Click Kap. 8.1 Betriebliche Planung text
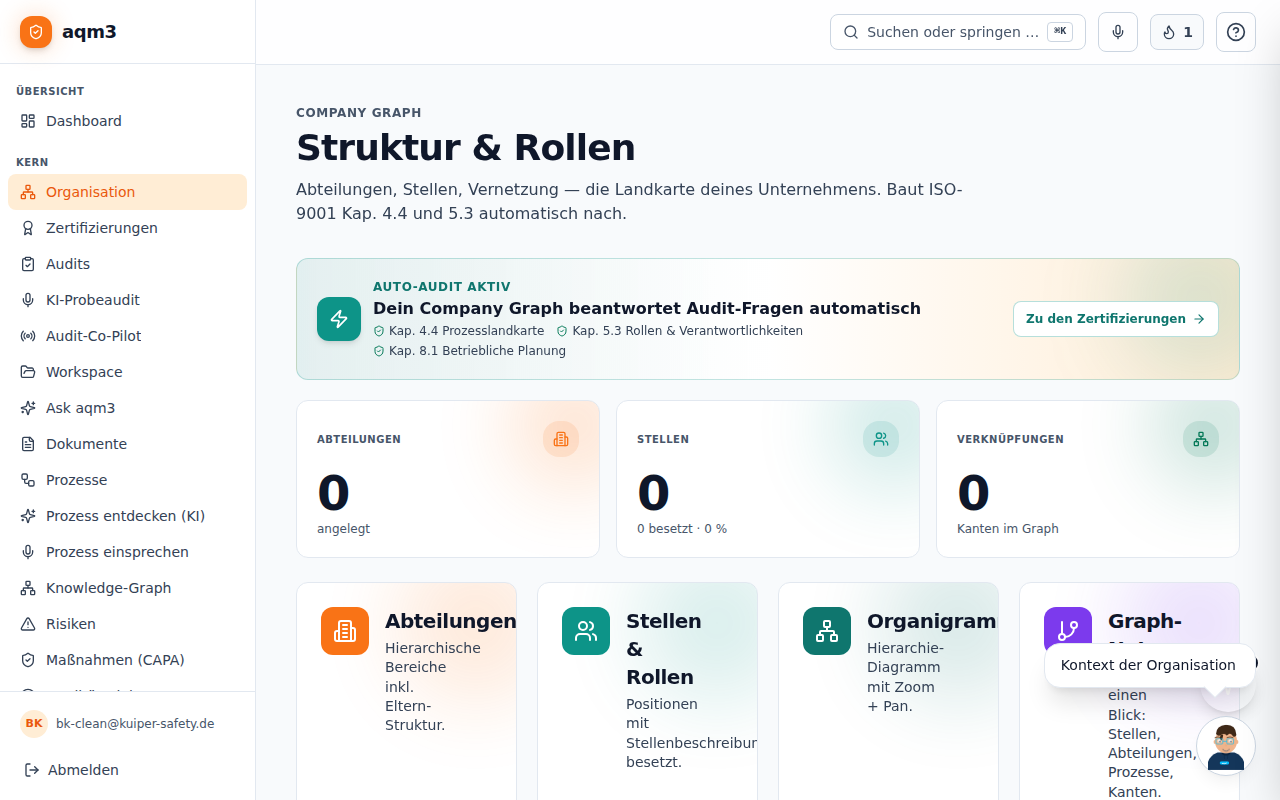Image resolution: width=1280 pixels, height=800 pixels. (478, 351)
